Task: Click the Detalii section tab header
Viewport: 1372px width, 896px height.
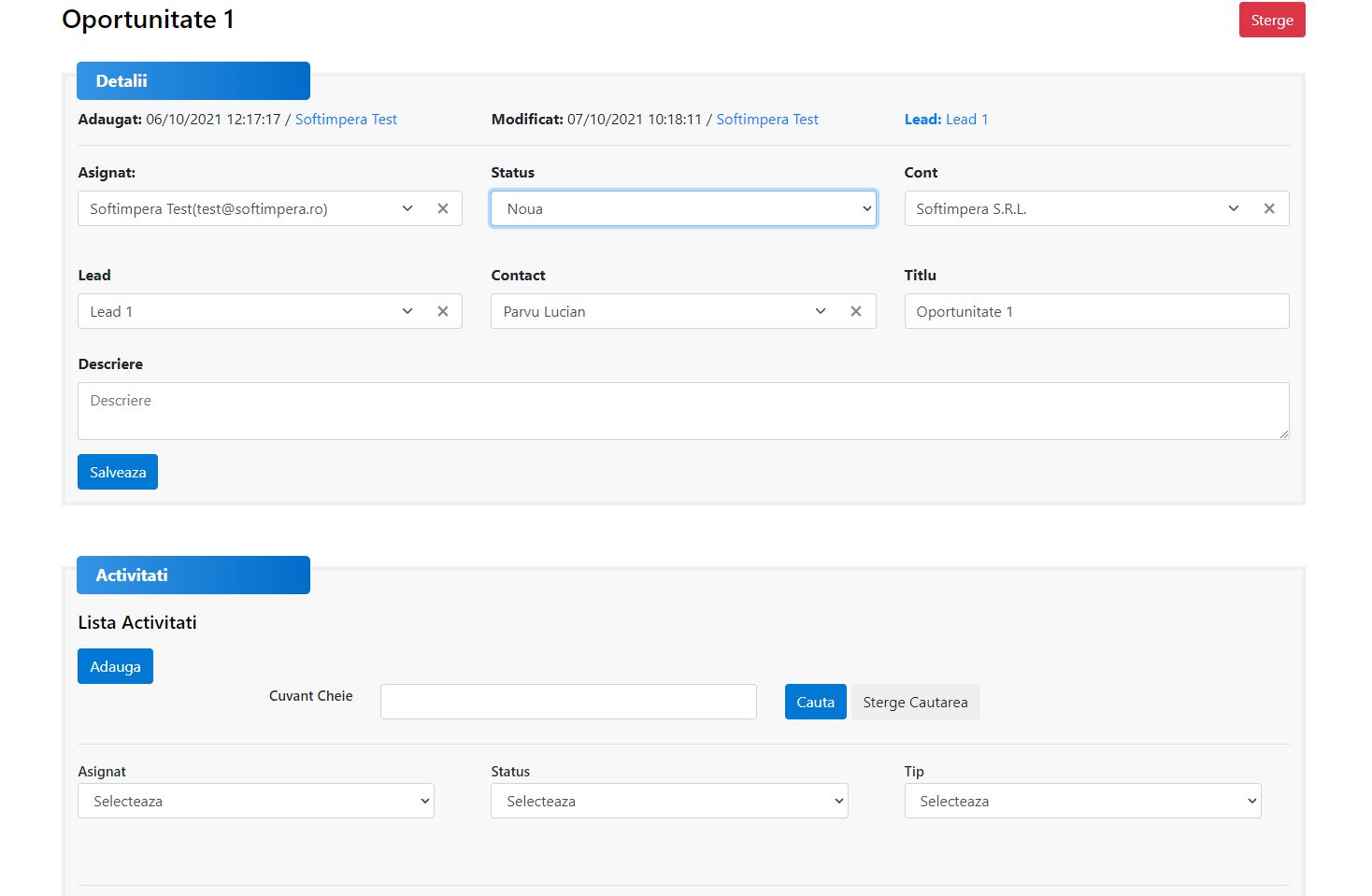Action: pos(193,80)
